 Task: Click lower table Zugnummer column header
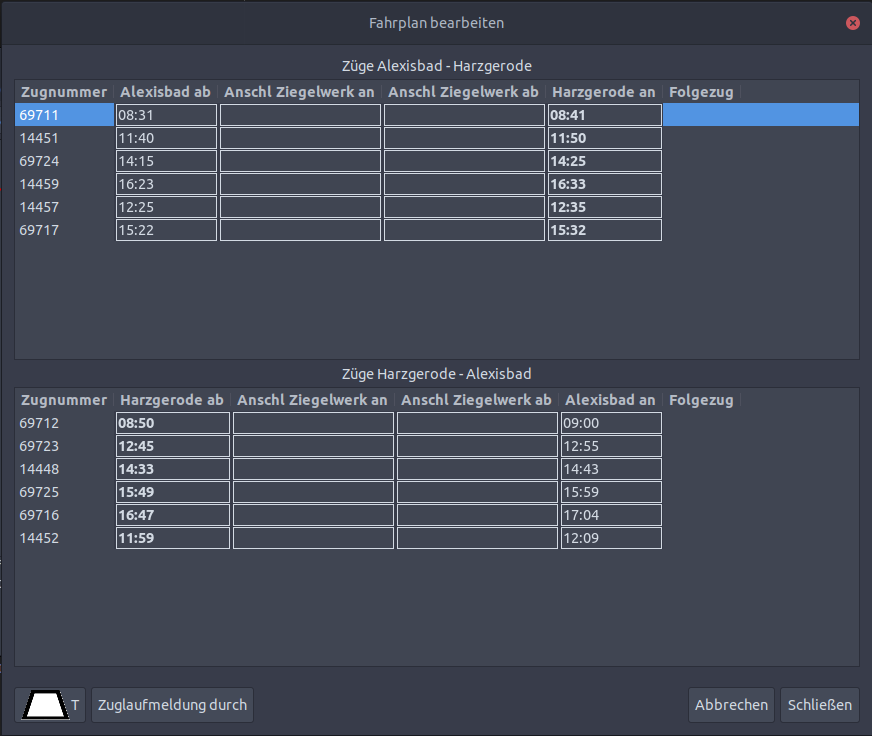coord(64,400)
